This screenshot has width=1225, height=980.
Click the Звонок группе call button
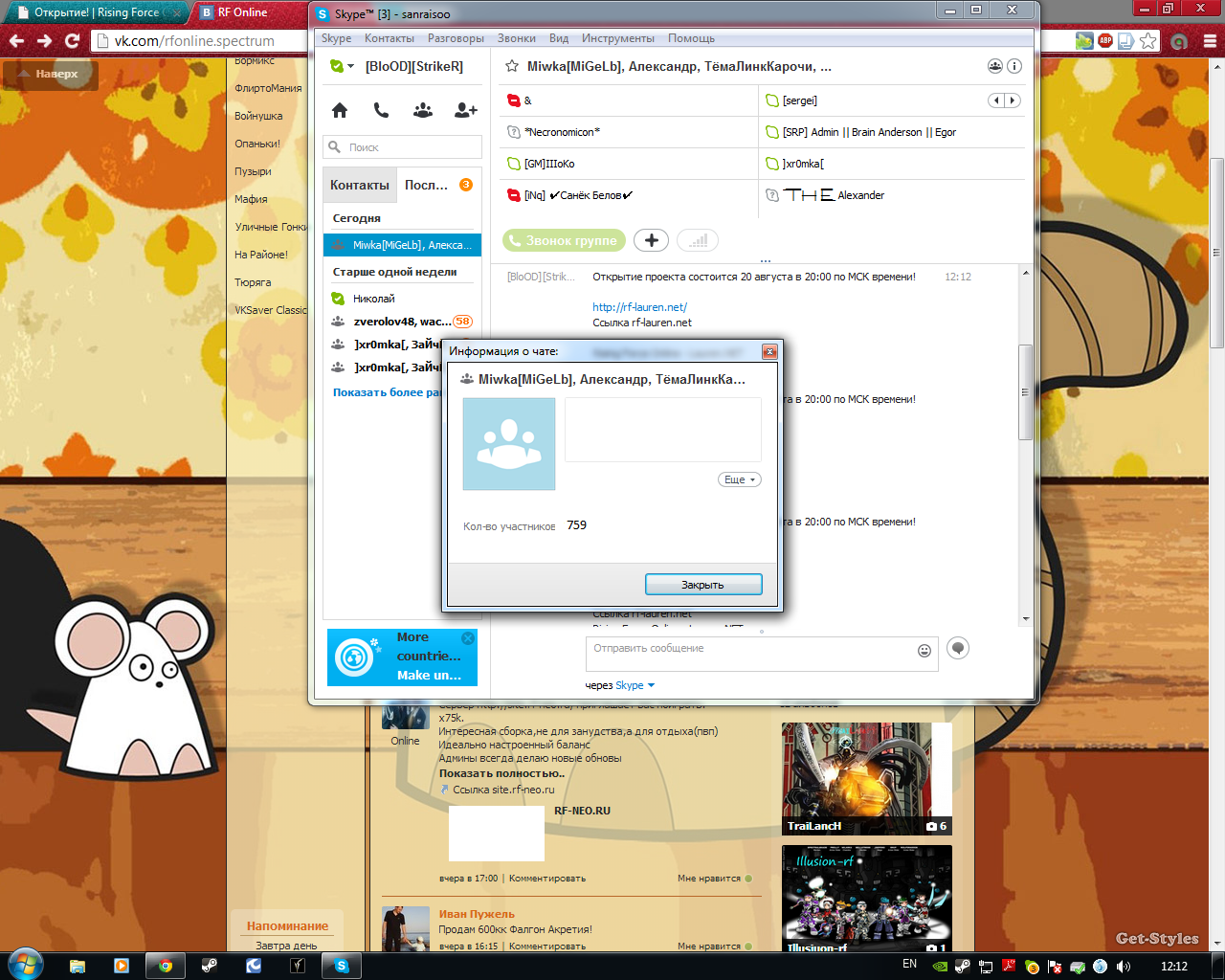[564, 240]
